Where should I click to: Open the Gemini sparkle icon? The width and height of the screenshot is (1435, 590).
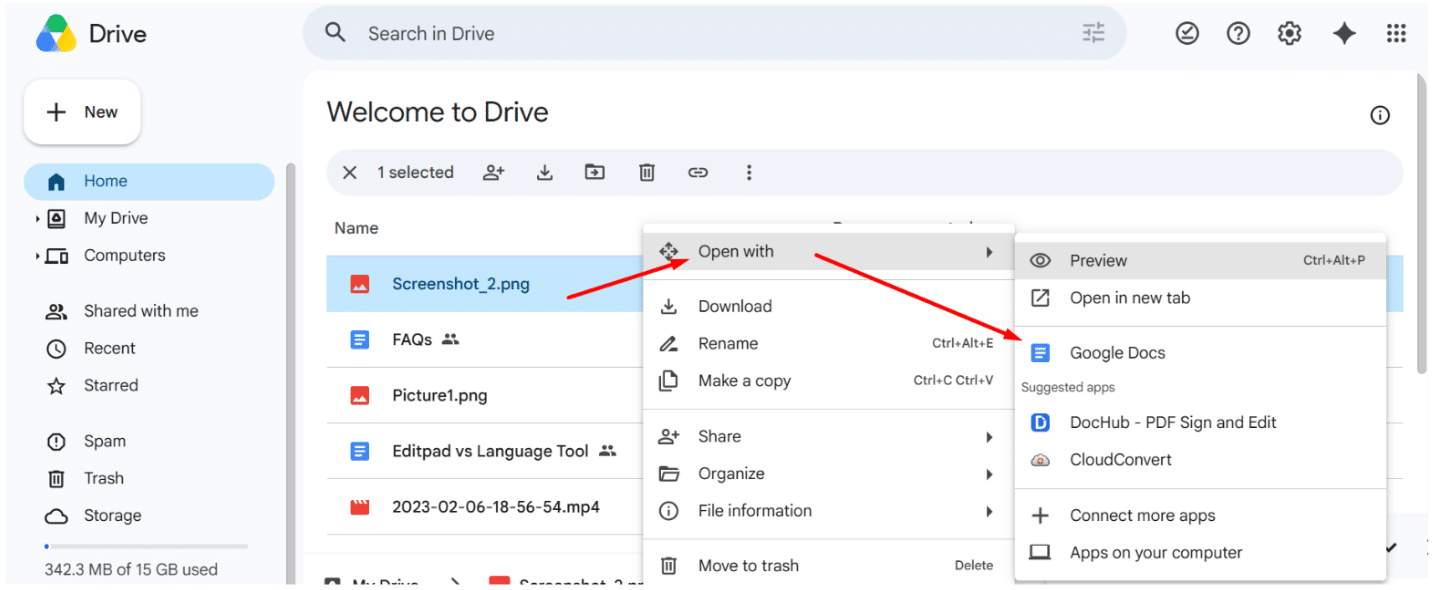click(1344, 34)
